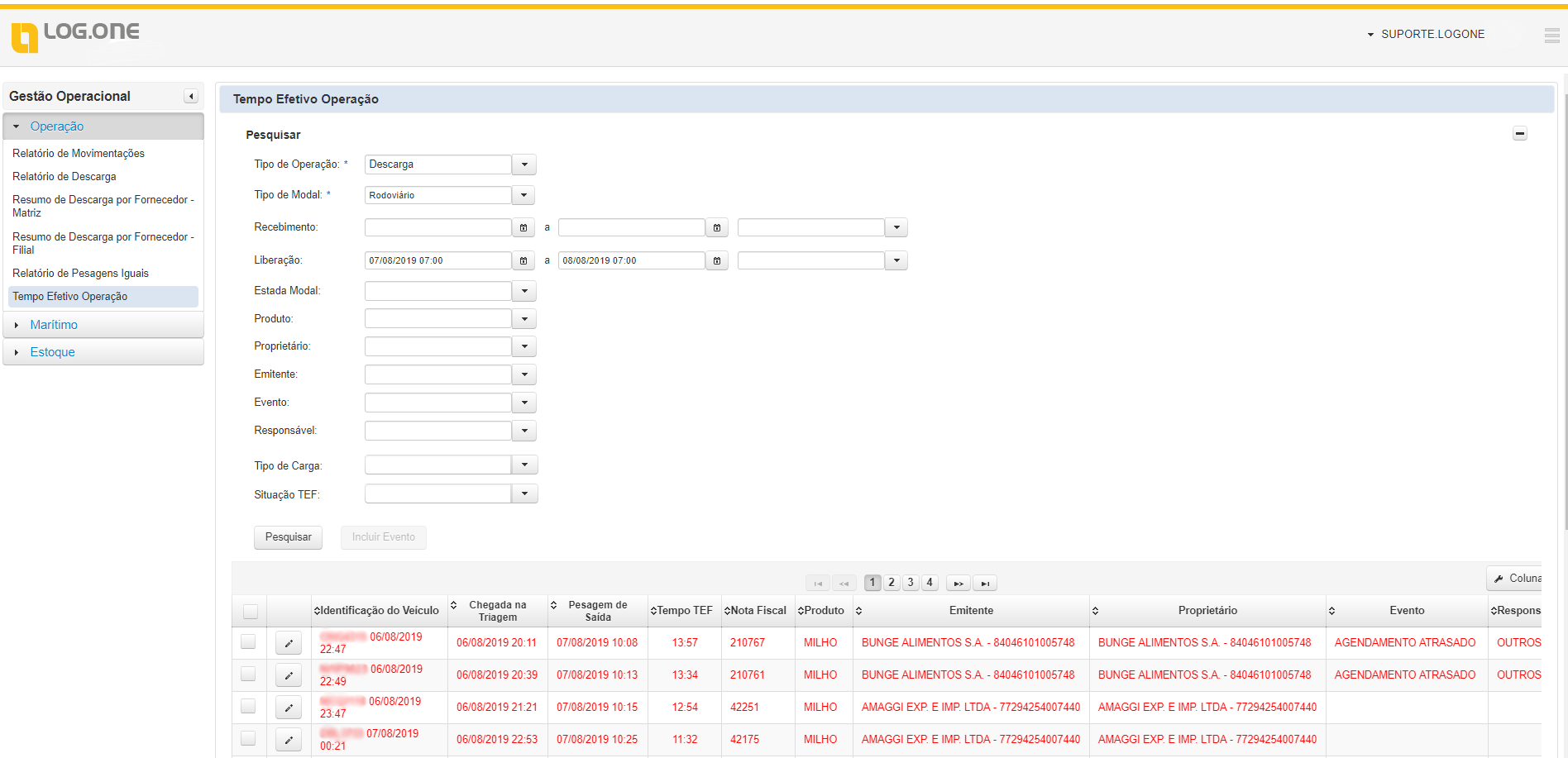Select Relatório de Pesagens Iguais menu item
Viewport: 1568px width, 758px height.
tap(80, 274)
